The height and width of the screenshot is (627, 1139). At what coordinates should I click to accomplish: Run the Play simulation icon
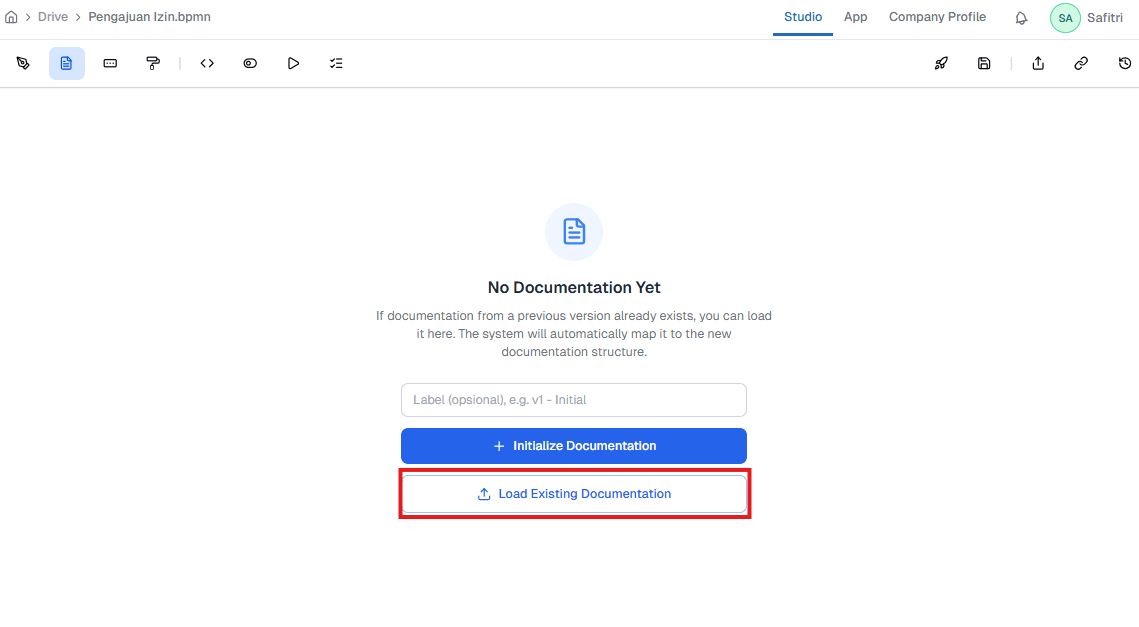[x=293, y=63]
